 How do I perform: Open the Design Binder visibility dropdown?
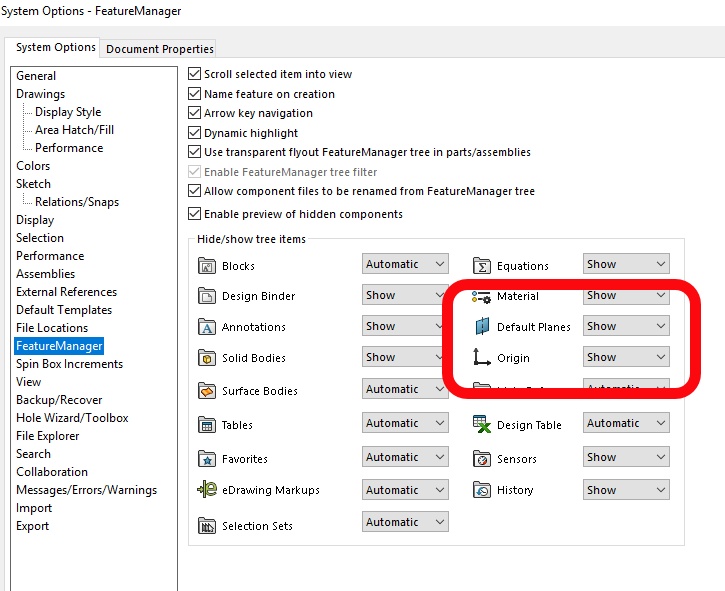(x=405, y=295)
